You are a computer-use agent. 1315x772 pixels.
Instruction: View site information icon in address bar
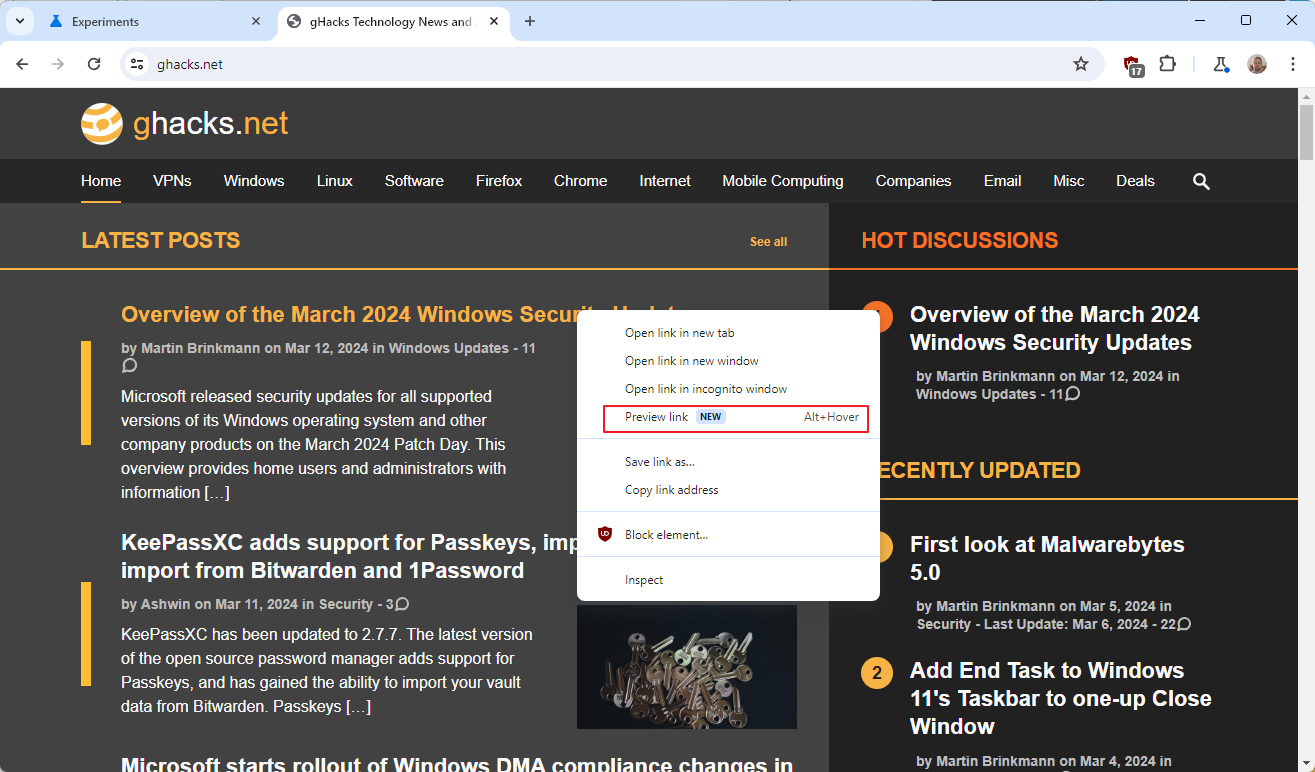click(x=138, y=64)
